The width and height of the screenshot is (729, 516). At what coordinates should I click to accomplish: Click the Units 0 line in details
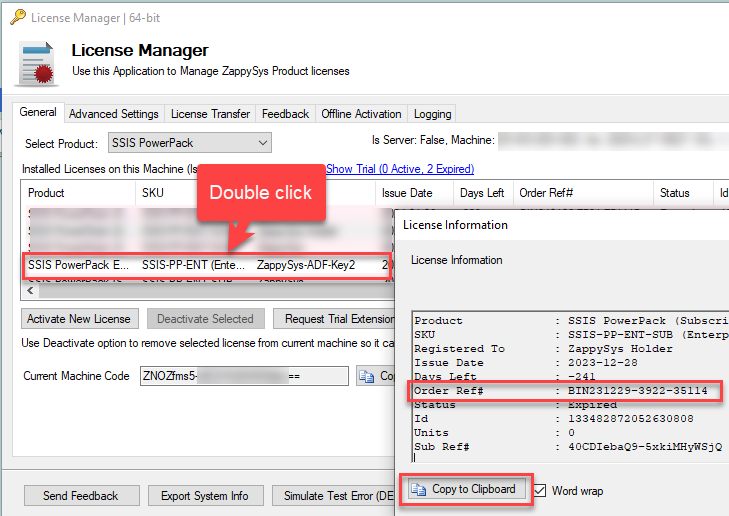pos(494,433)
